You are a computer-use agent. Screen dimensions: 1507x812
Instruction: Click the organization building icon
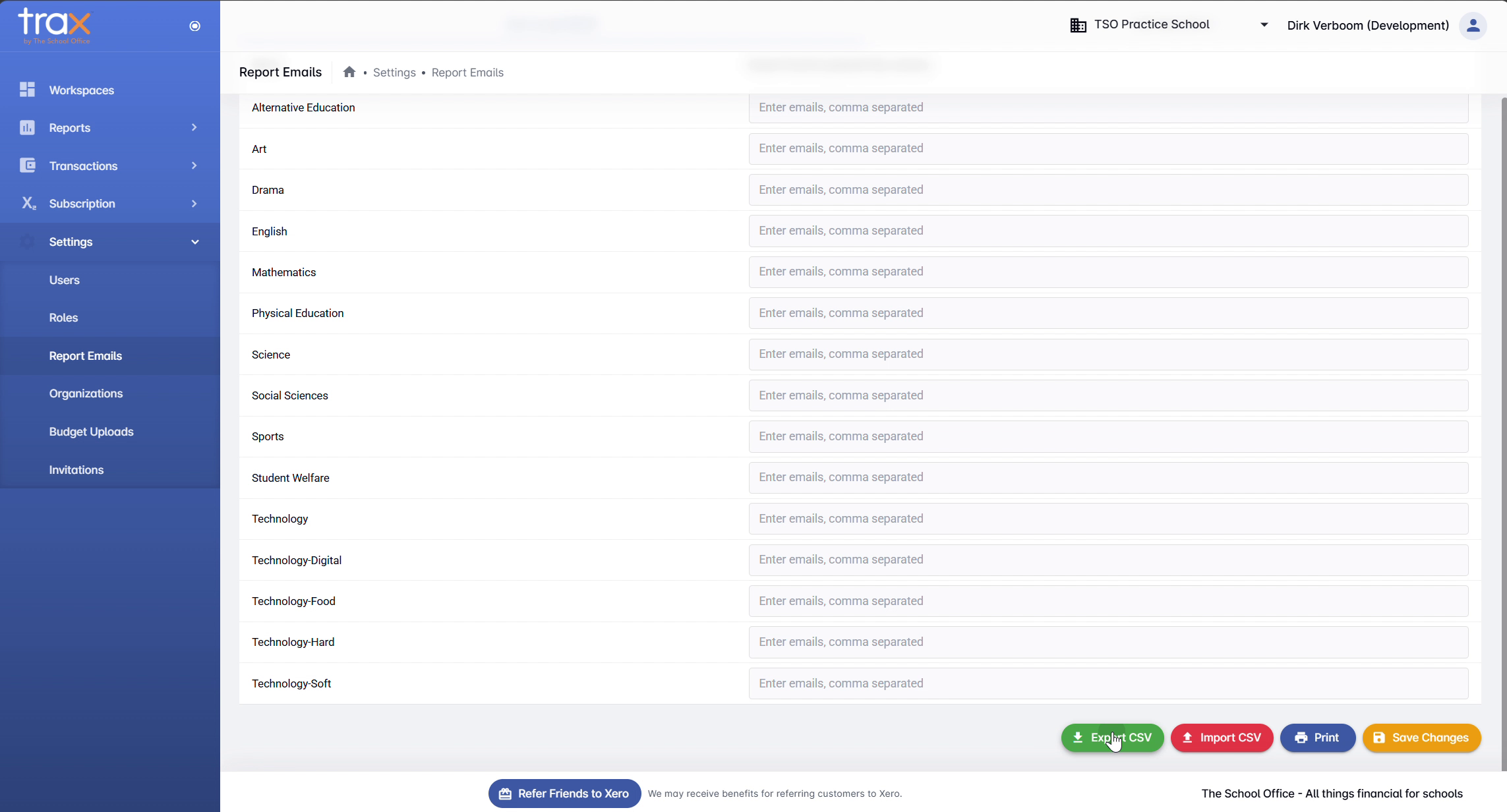point(1078,25)
